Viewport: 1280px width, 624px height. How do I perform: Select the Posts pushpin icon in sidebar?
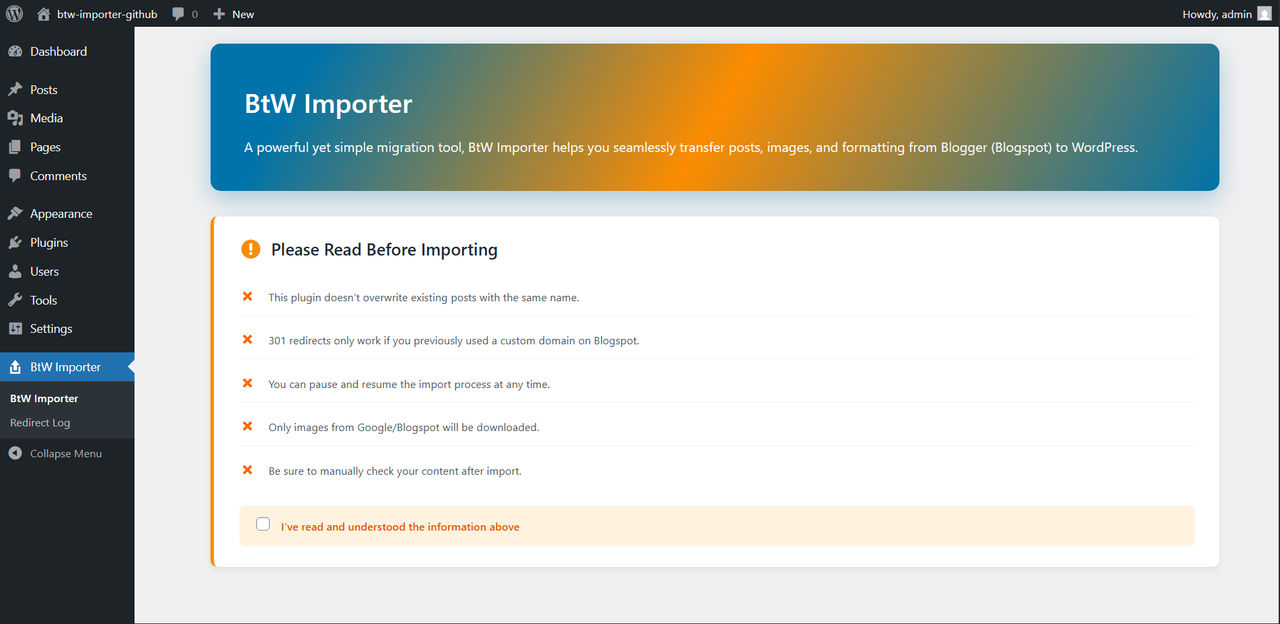tap(15, 89)
